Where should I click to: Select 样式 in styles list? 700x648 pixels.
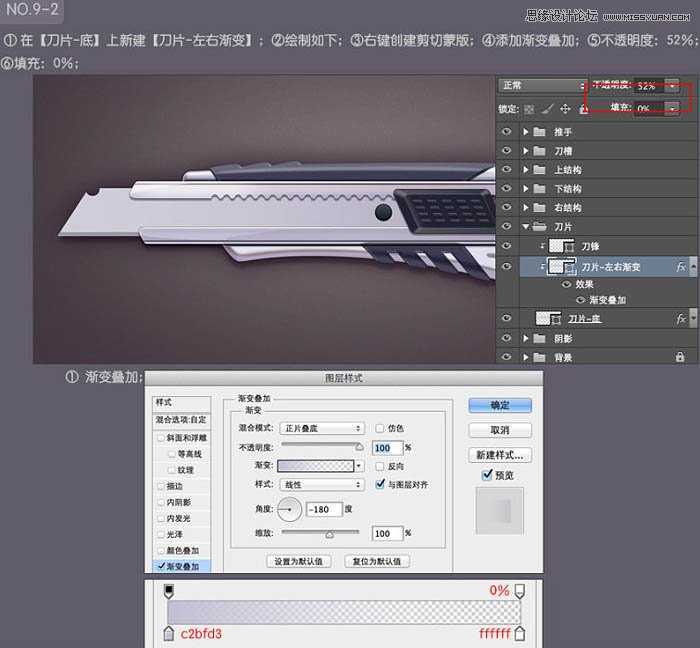181,403
